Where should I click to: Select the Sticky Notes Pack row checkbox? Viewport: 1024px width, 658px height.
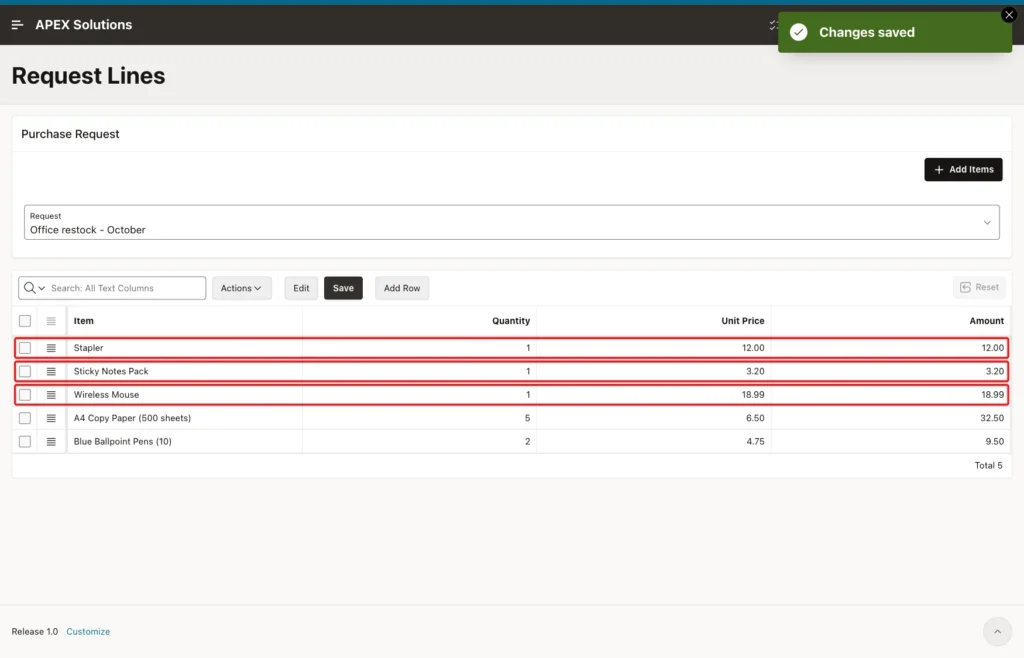pyautogui.click(x=25, y=371)
